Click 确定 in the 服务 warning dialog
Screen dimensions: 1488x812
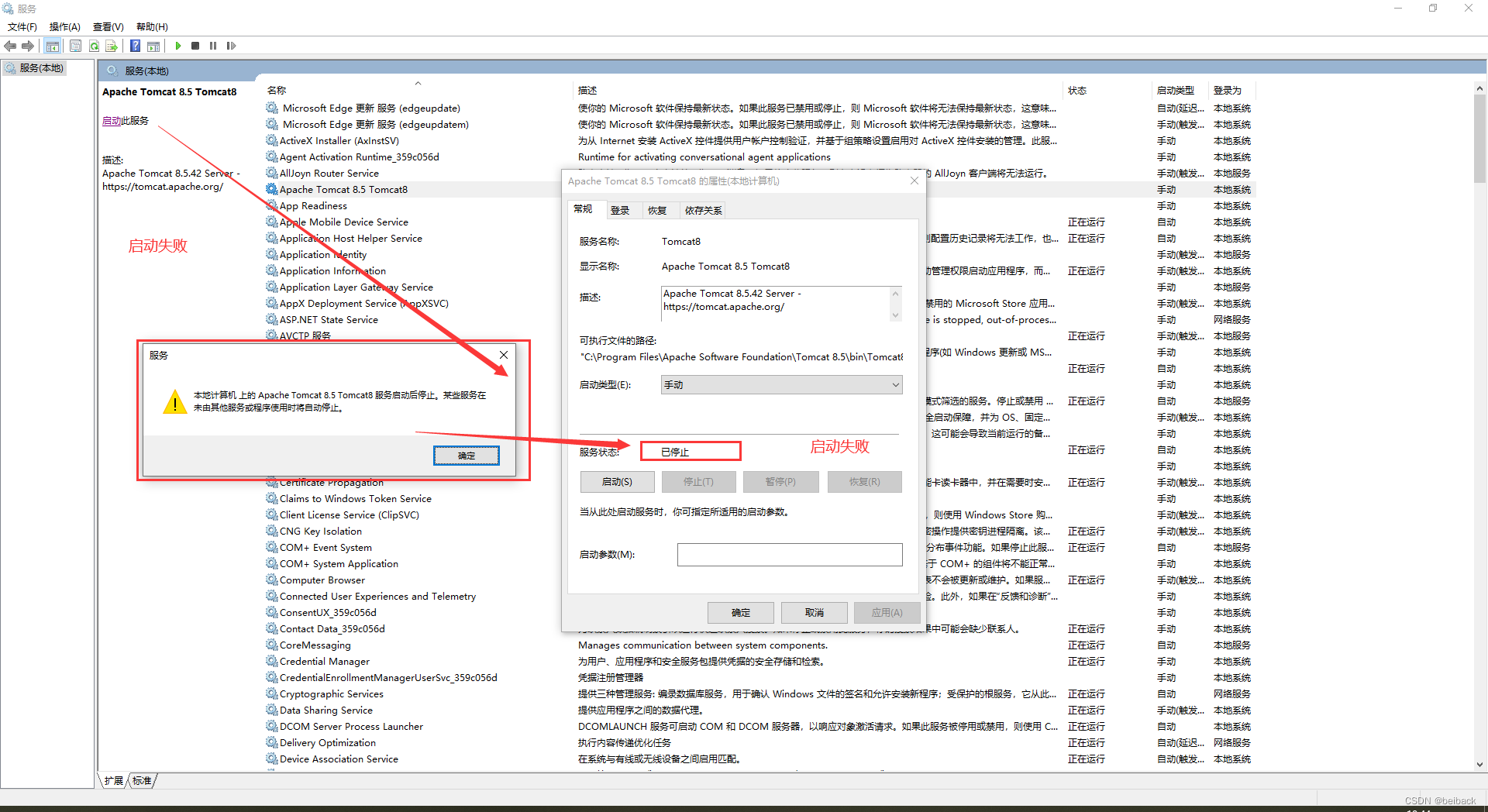[x=467, y=456]
